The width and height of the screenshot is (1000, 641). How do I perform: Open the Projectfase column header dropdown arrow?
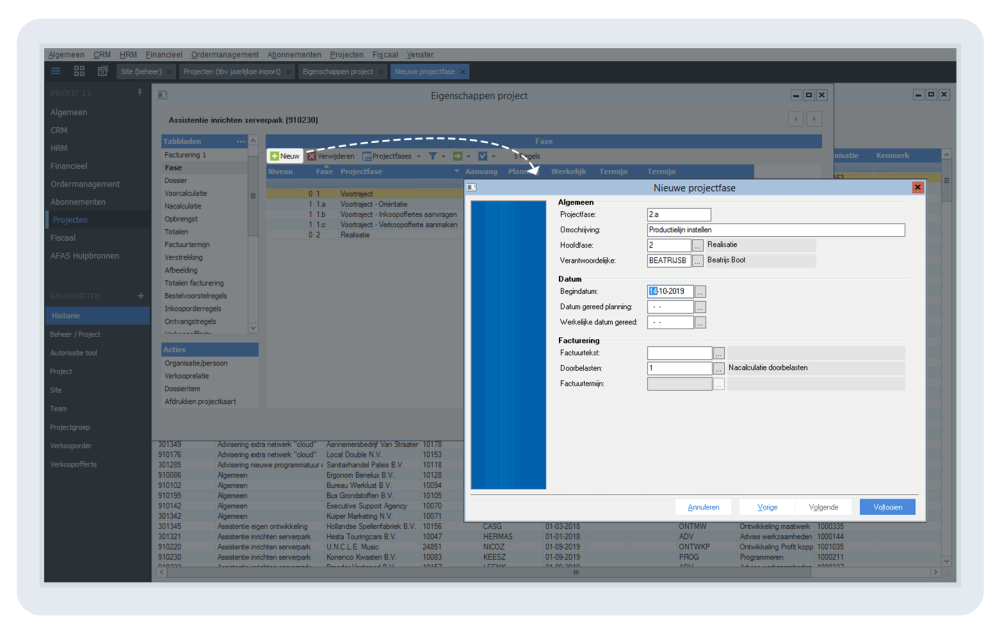457,172
